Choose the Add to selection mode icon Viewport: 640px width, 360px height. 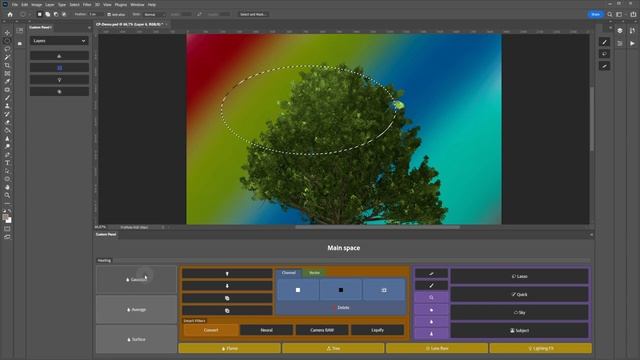click(48, 14)
